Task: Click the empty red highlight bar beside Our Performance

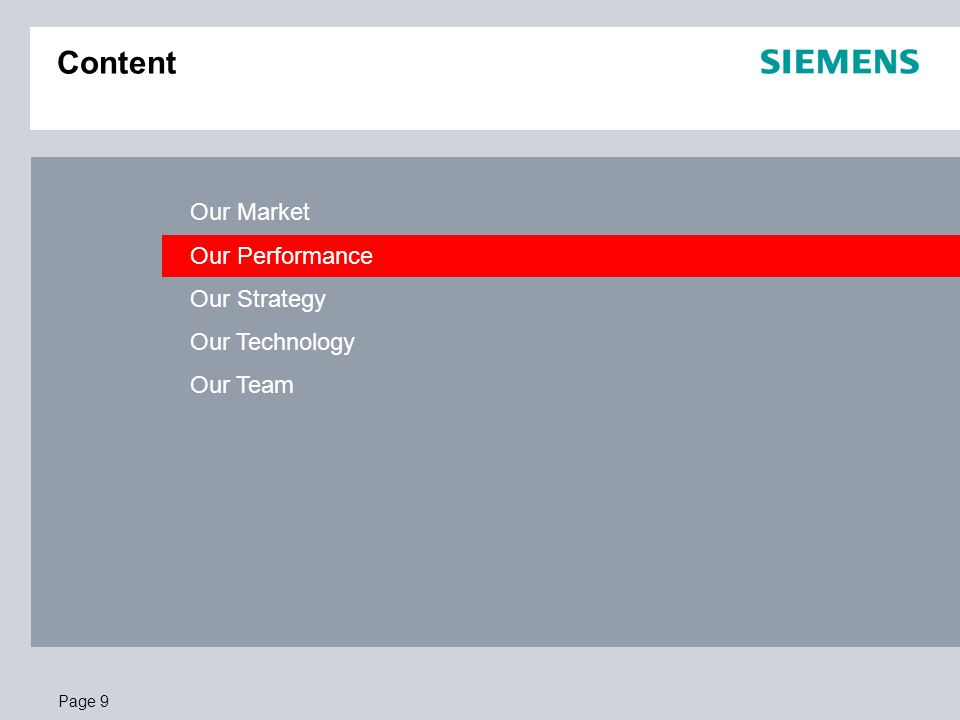Action: (x=666, y=256)
